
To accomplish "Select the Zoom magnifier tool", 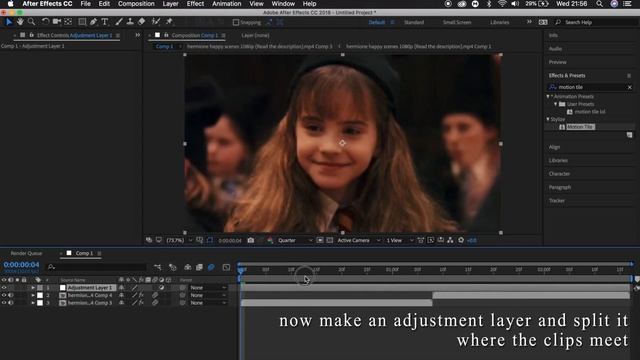I will [x=31, y=22].
